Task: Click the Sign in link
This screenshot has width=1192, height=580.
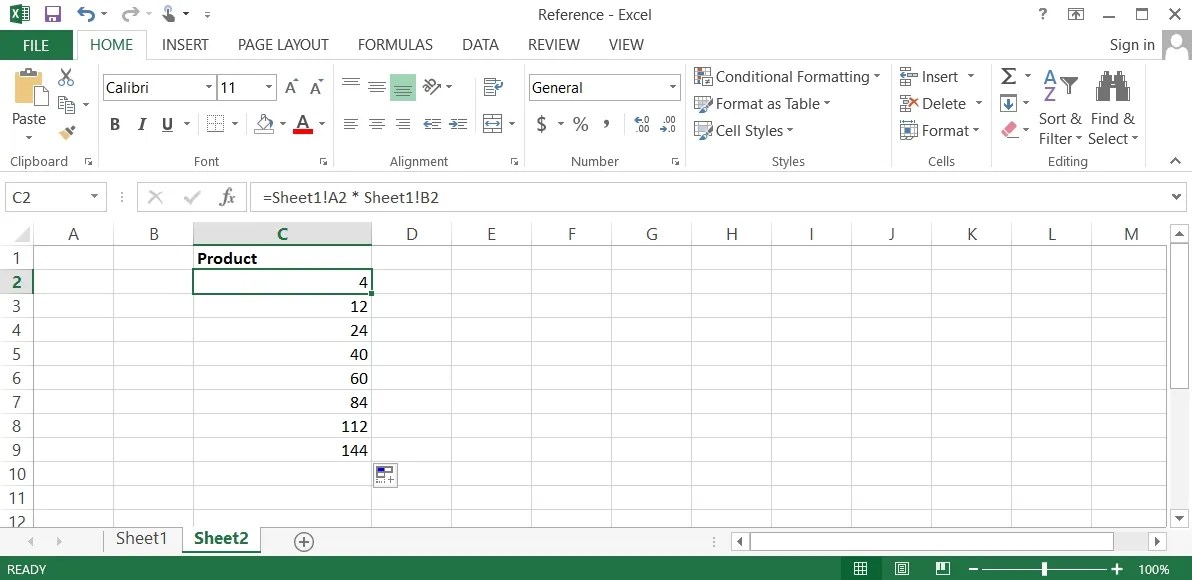Action: click(x=1131, y=44)
